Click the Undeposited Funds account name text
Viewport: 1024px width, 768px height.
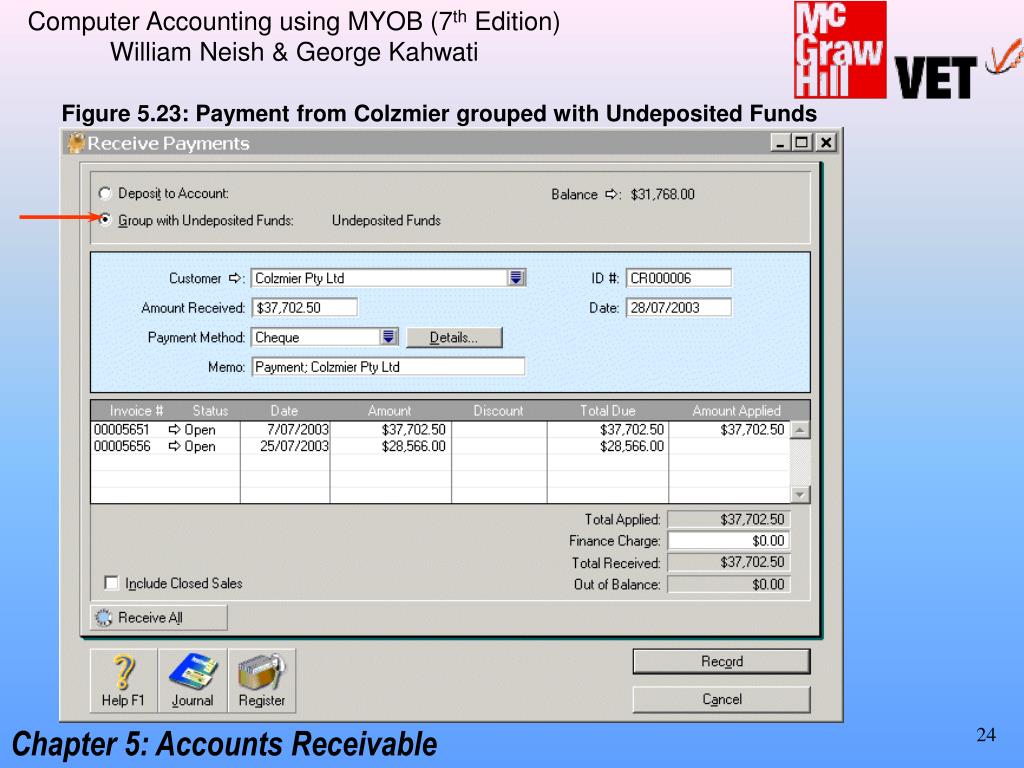pyautogui.click(x=386, y=220)
